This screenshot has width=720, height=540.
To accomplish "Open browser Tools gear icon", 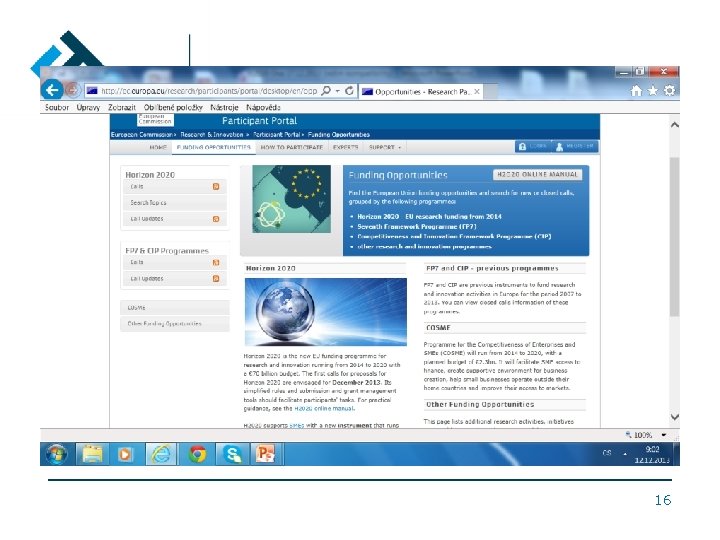I will (669, 91).
